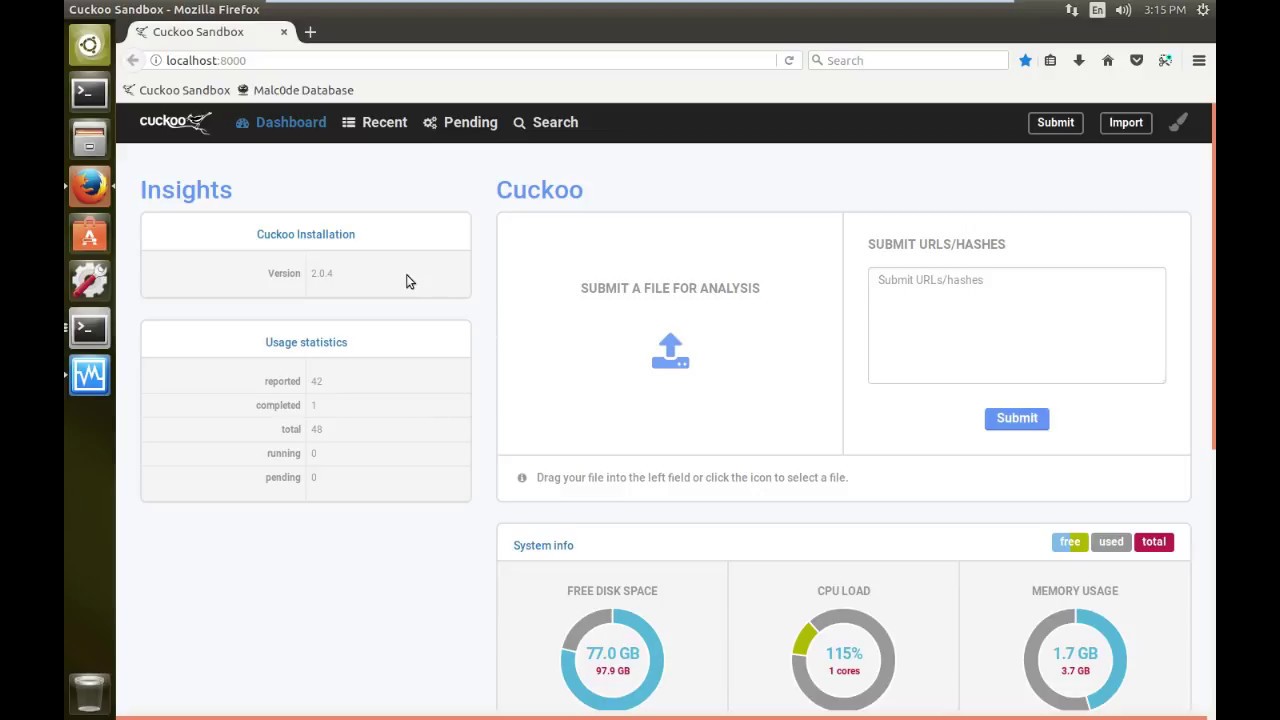Toggle the used legend label
1280x720 pixels.
pos(1111,542)
